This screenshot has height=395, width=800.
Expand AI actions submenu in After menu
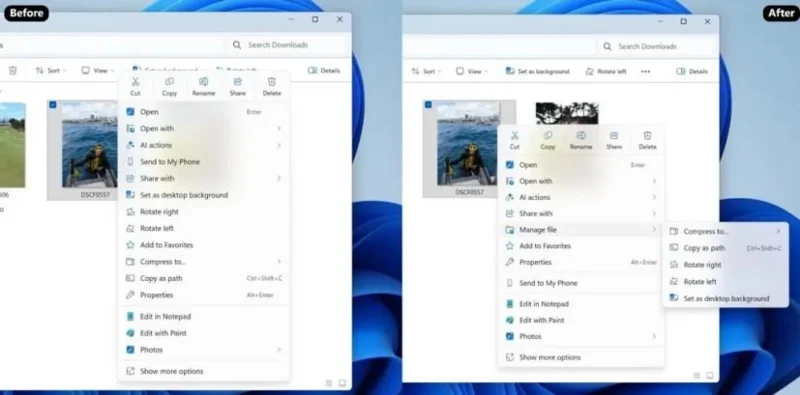(x=581, y=197)
